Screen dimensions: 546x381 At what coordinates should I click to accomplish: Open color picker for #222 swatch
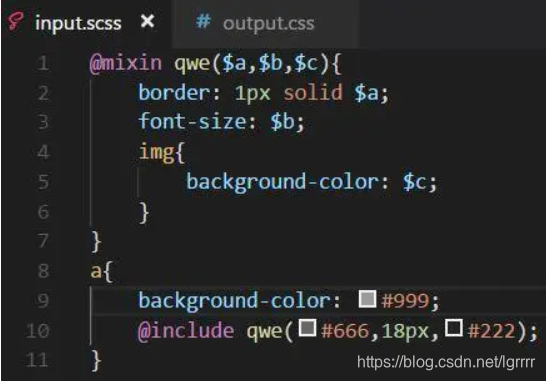[x=454, y=328]
